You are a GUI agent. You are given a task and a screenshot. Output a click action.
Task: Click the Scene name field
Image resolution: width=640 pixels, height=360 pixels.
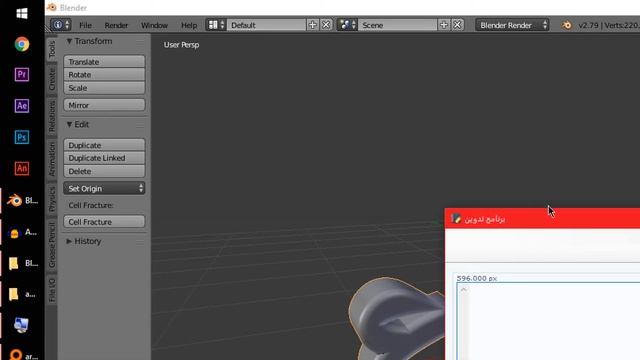click(x=397, y=25)
